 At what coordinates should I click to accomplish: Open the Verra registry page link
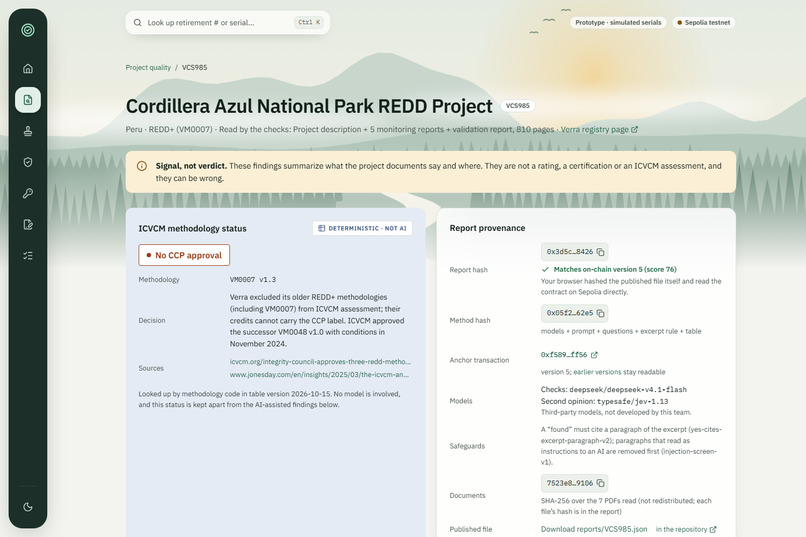tap(599, 129)
